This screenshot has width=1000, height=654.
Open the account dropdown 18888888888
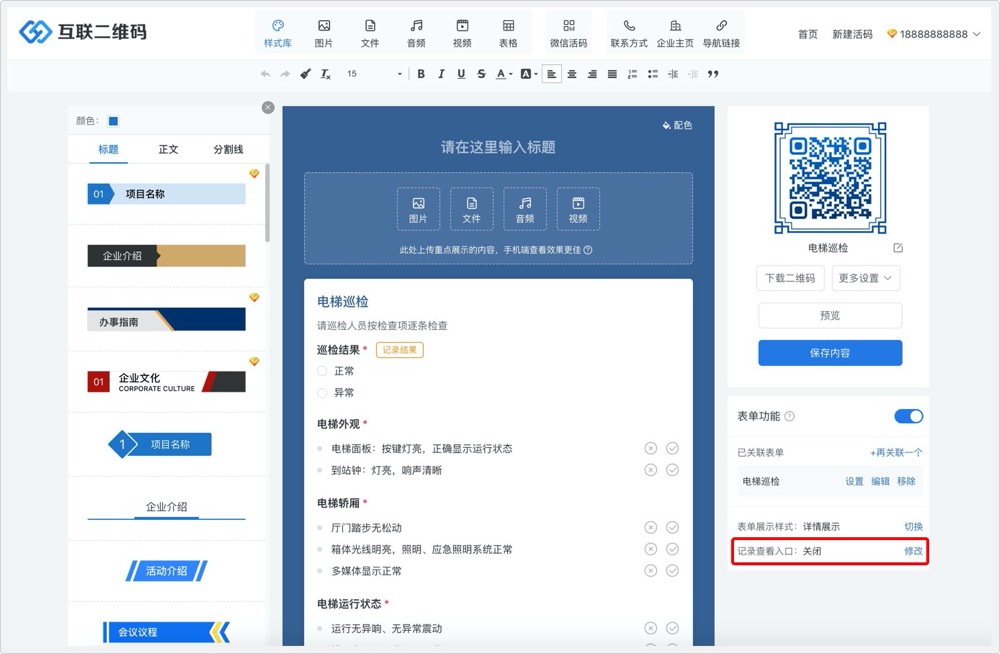934,34
